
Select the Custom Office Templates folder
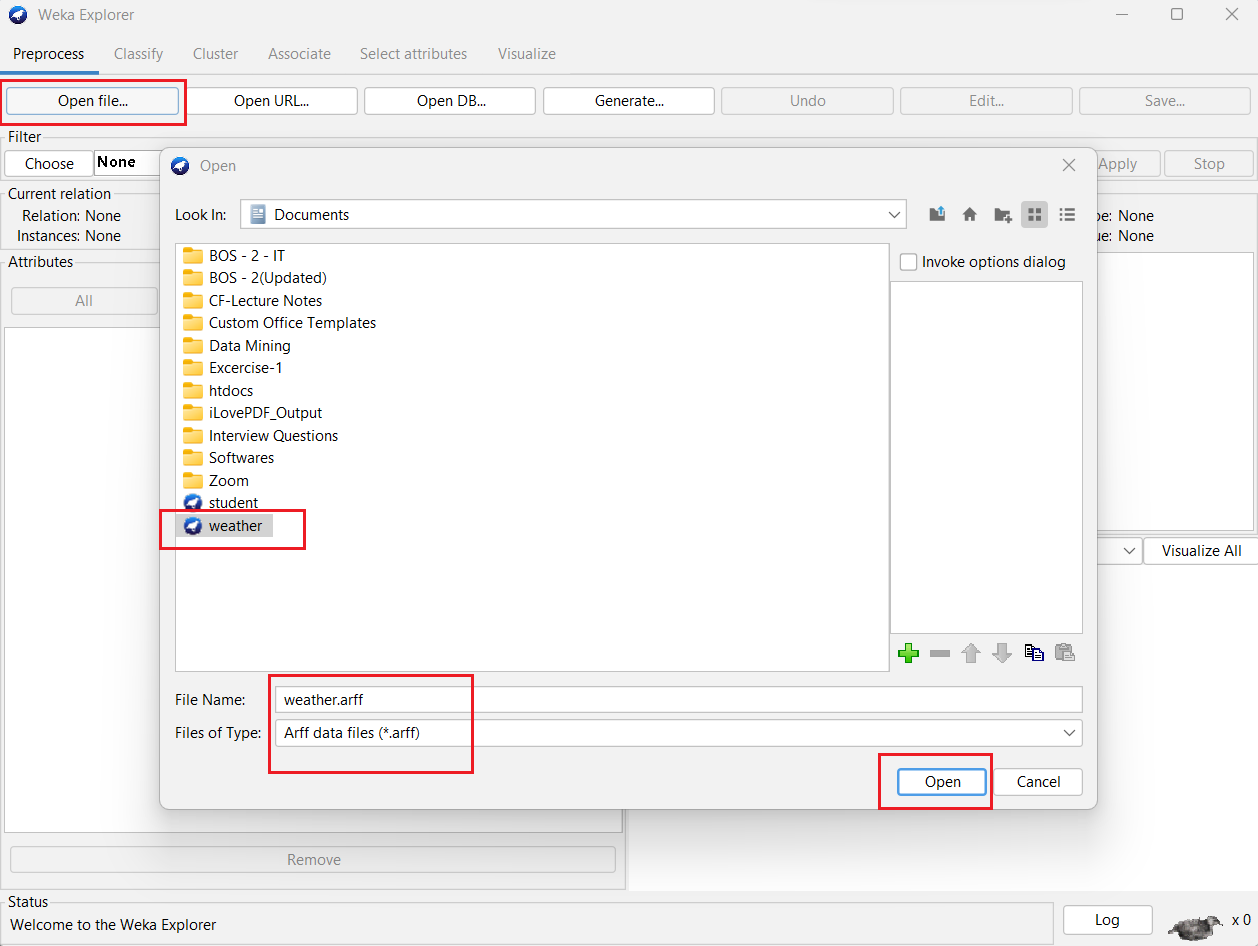point(279,323)
